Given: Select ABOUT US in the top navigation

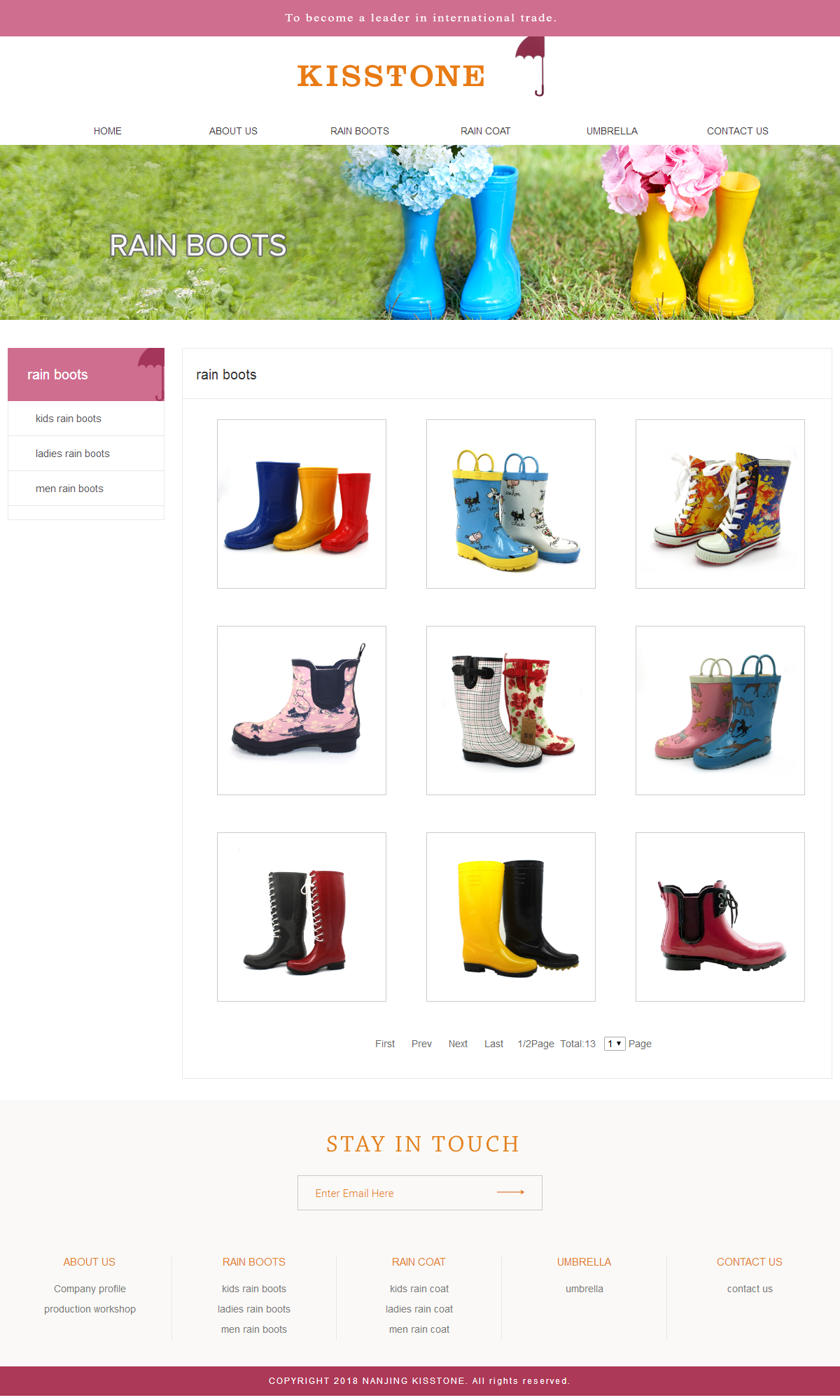Looking at the screenshot, I should pos(233,131).
